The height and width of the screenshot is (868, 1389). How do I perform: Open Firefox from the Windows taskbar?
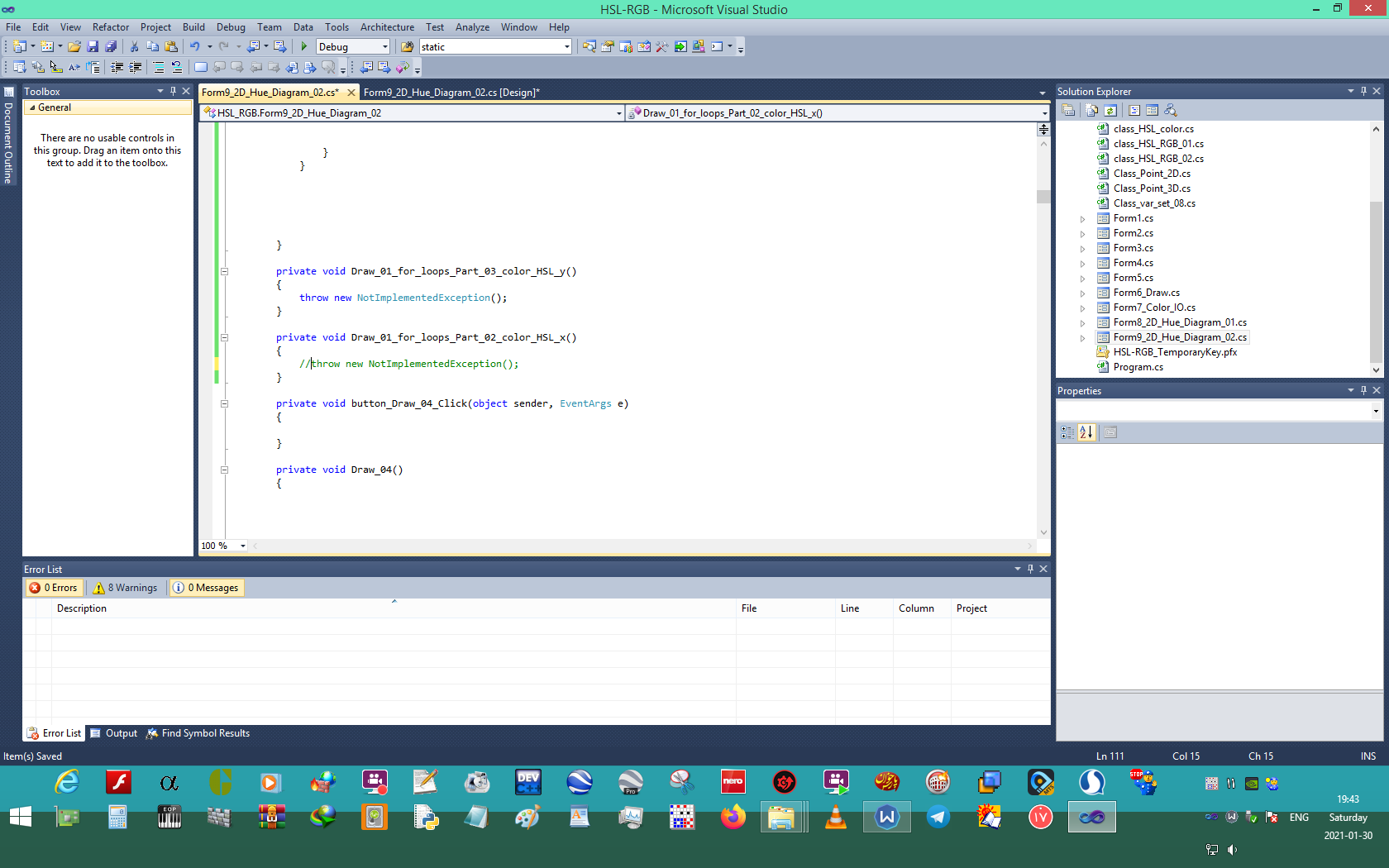click(733, 818)
